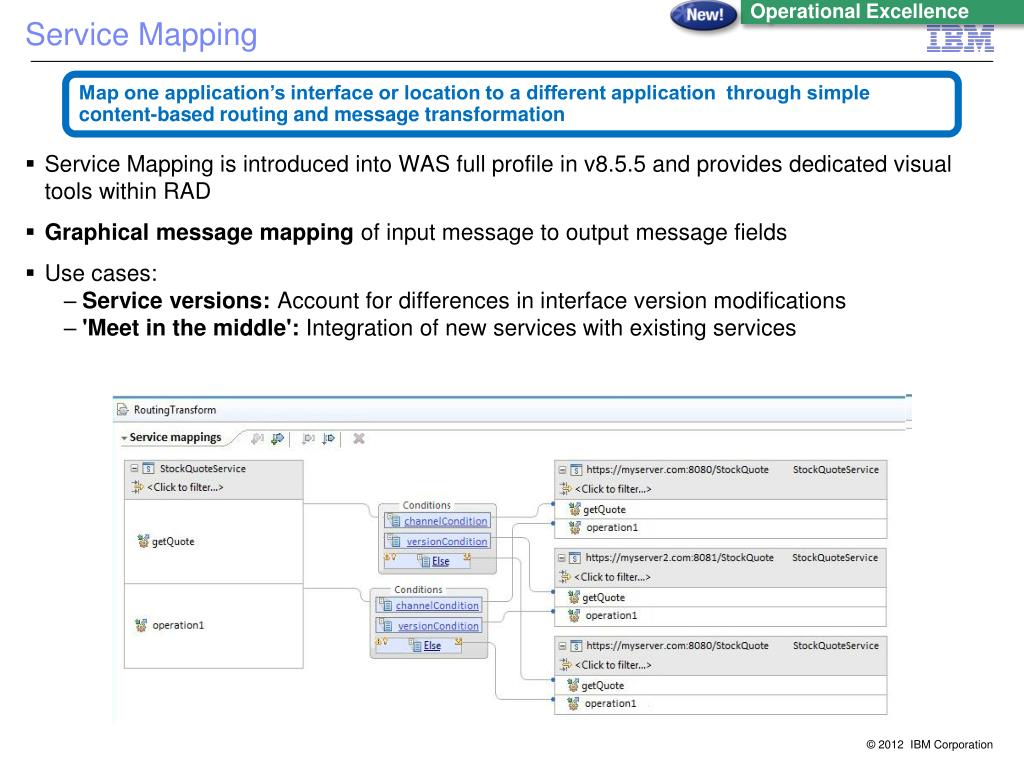
Task: Select operation1 in source StockQuoteService box
Action: tap(178, 625)
